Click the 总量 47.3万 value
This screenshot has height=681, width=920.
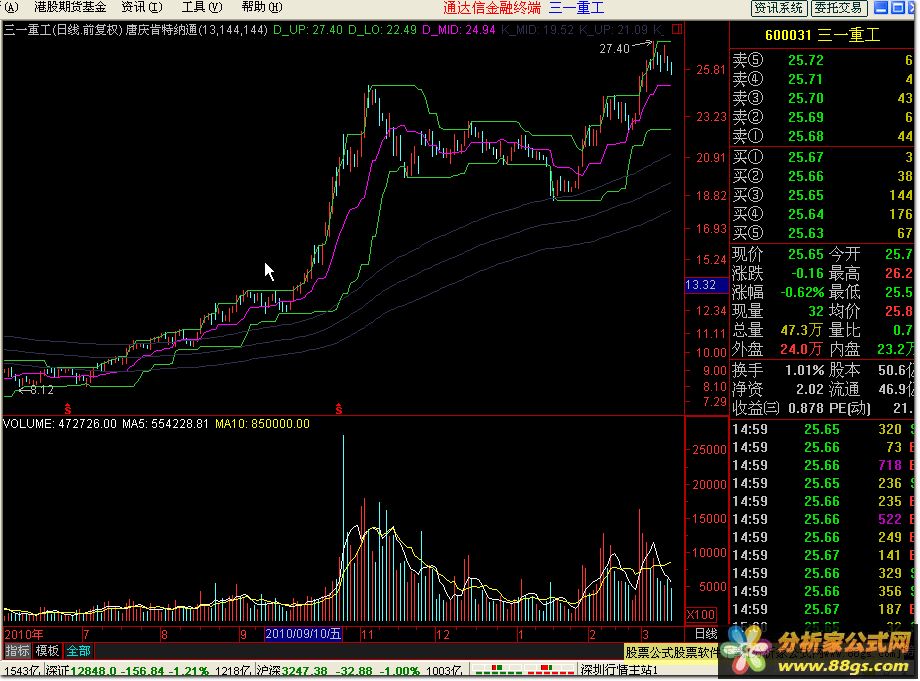coord(801,330)
